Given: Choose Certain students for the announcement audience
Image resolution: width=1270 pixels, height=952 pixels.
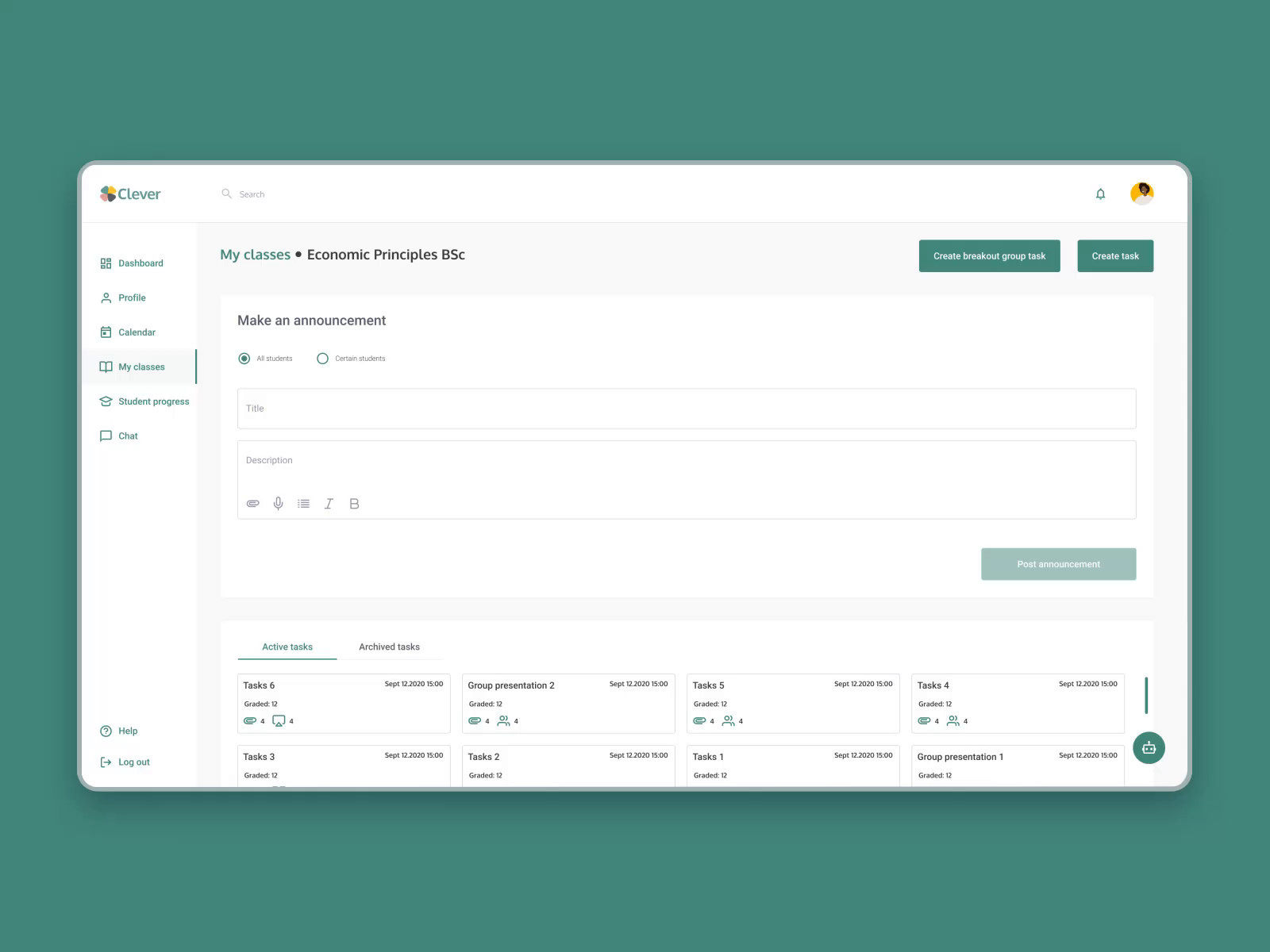Looking at the screenshot, I should click(x=322, y=358).
